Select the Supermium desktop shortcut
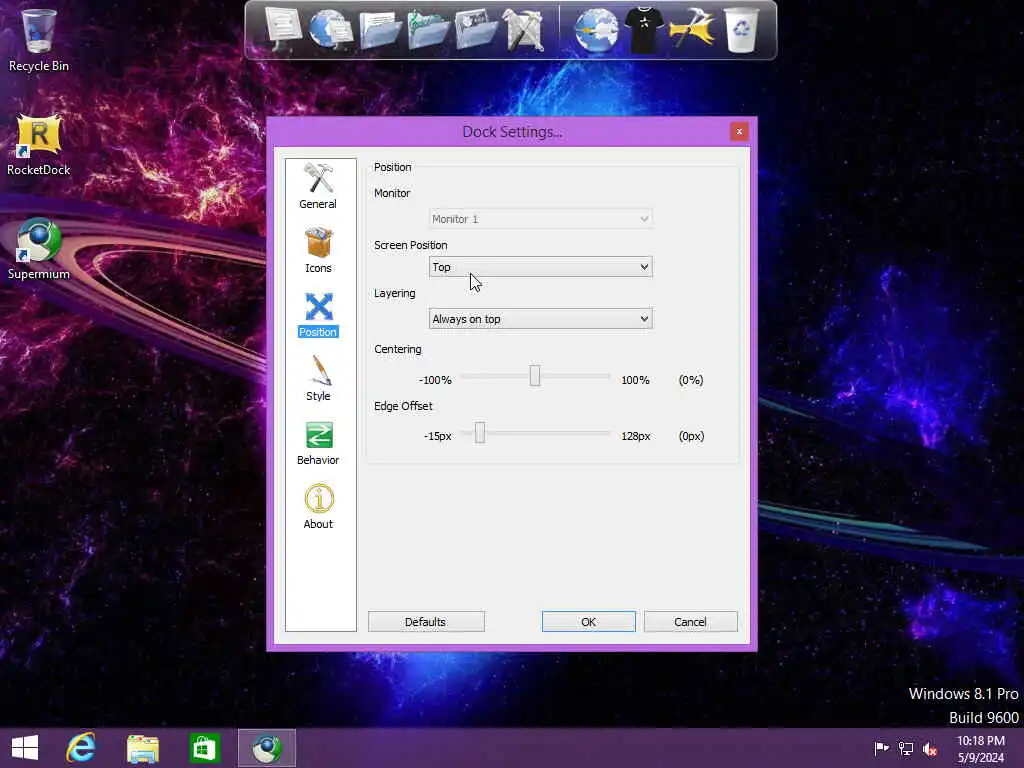This screenshot has height=768, width=1024. click(39, 249)
